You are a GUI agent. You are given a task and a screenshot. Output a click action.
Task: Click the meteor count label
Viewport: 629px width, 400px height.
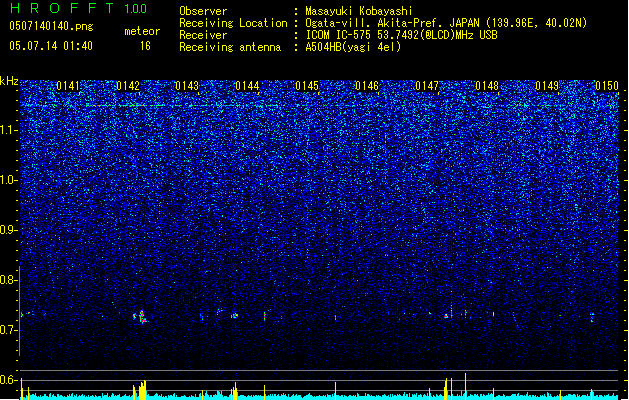coord(142,31)
